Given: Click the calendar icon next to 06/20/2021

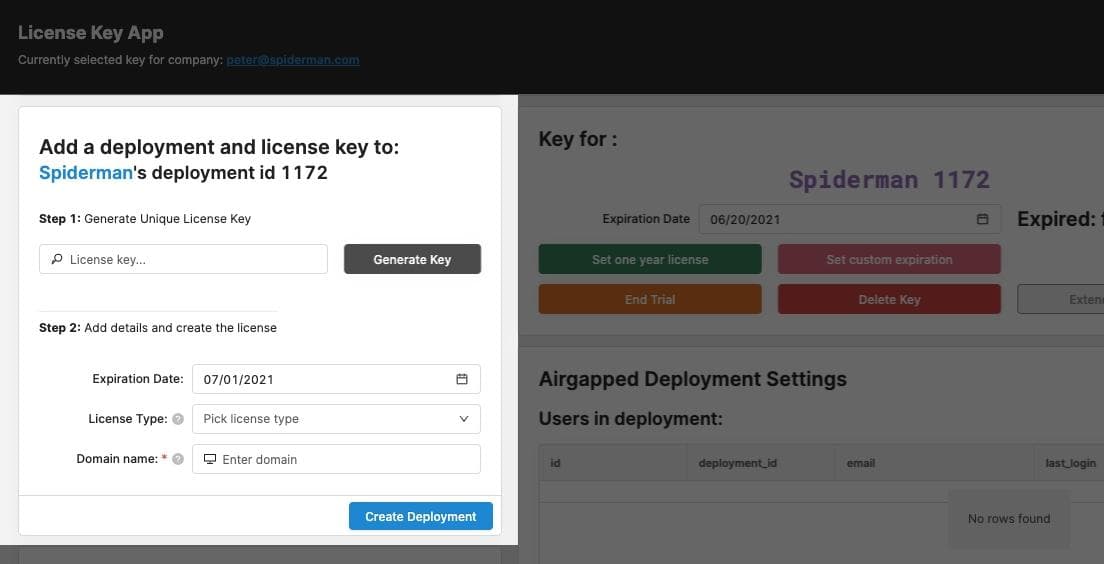Looking at the screenshot, I should click(982, 219).
